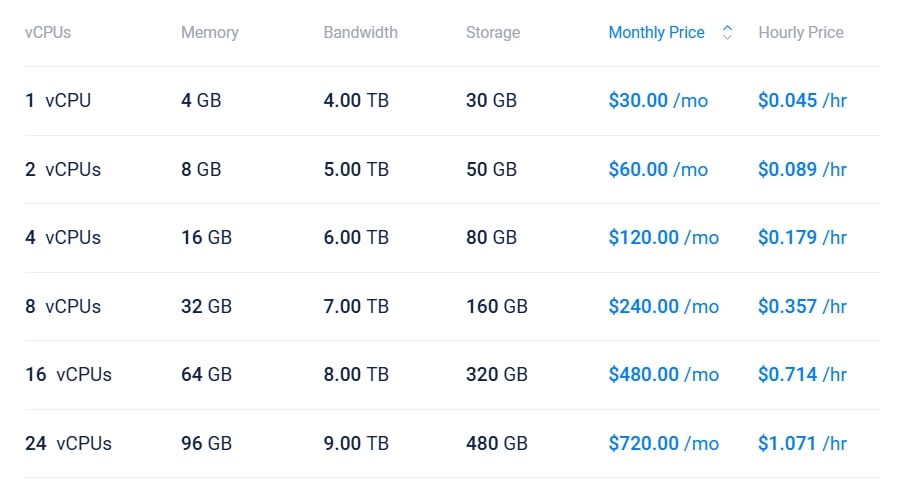Select the $1.071 /hr hourly price

[x=802, y=444]
